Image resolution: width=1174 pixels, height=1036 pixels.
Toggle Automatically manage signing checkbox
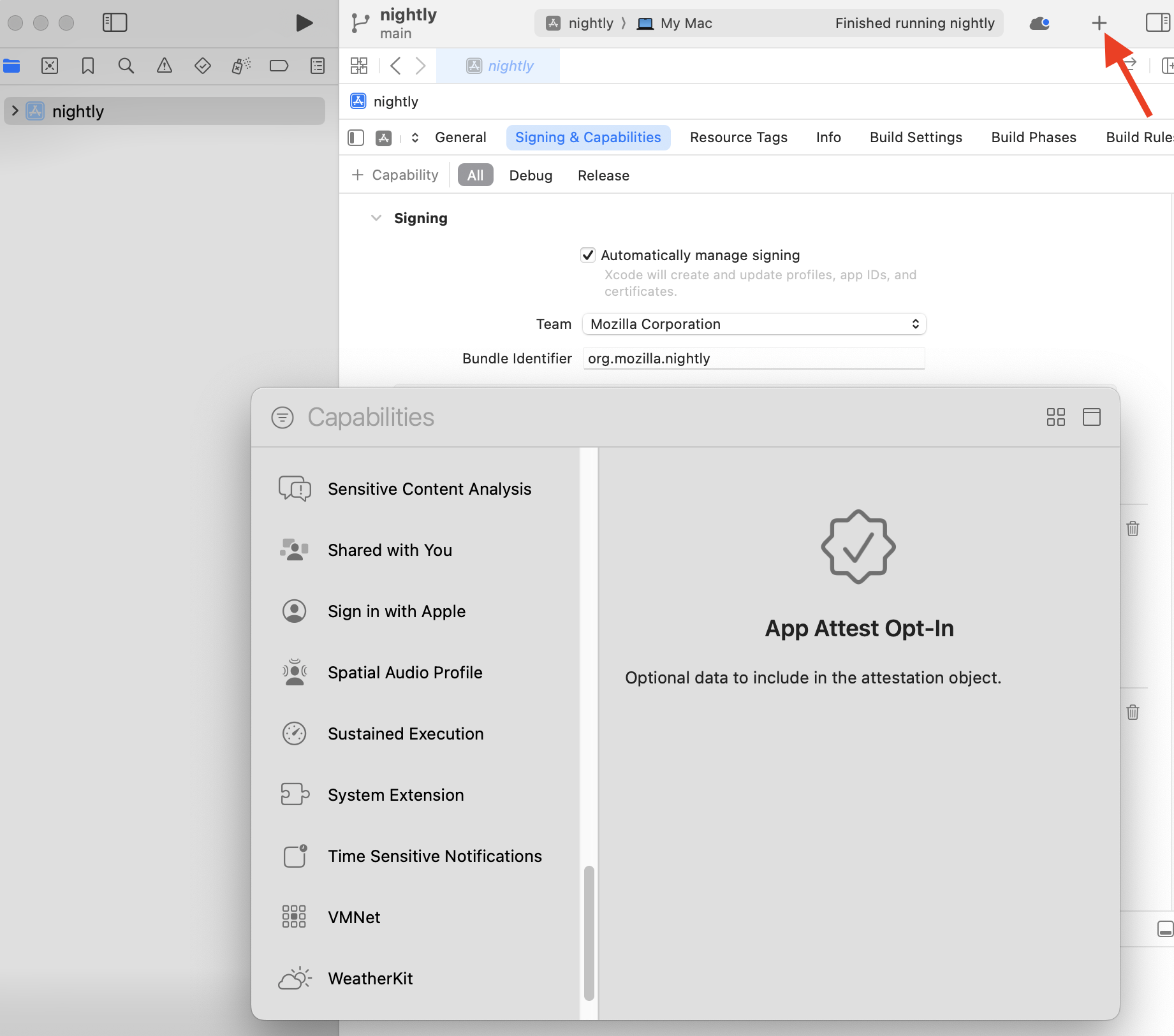pos(588,255)
